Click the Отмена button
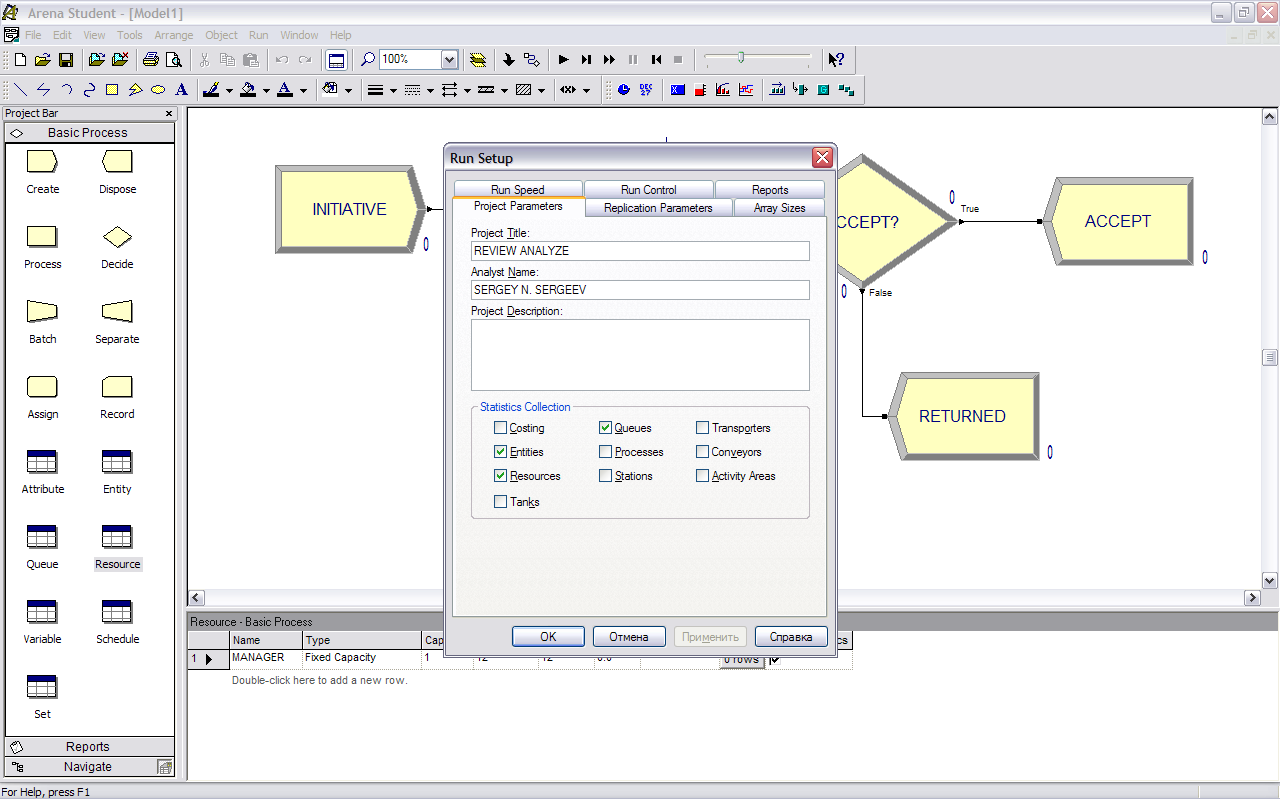 click(629, 637)
